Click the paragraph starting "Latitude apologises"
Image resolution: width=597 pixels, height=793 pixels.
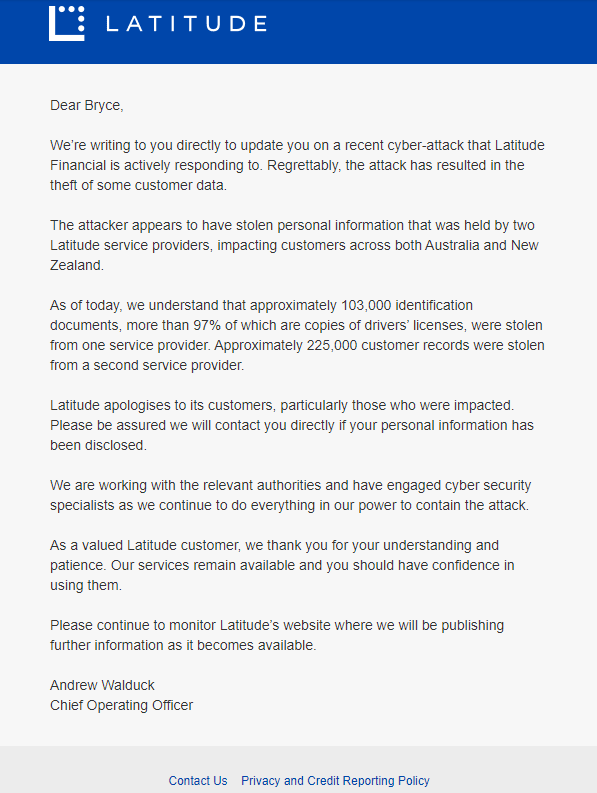292,425
